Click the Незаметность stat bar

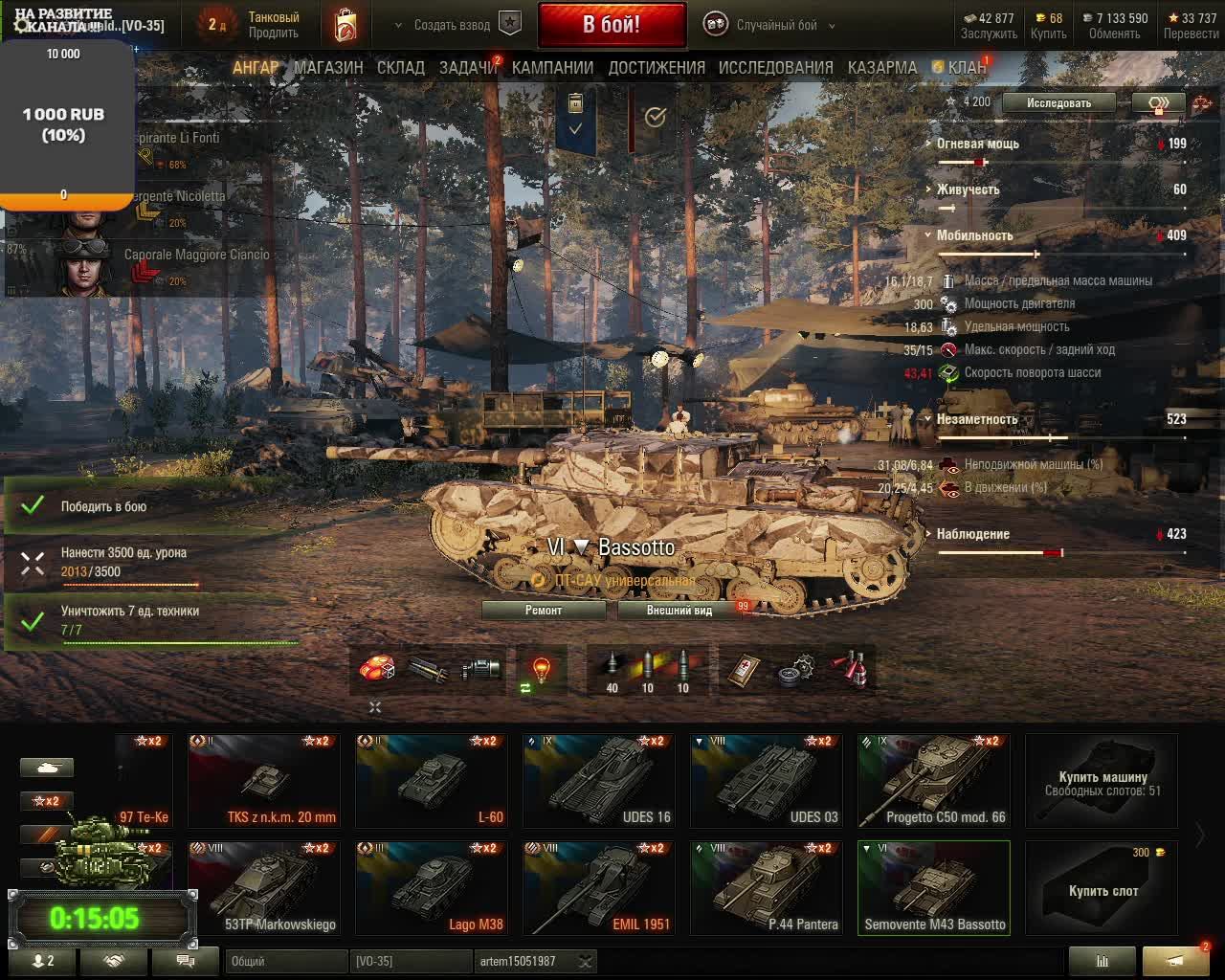(1061, 438)
